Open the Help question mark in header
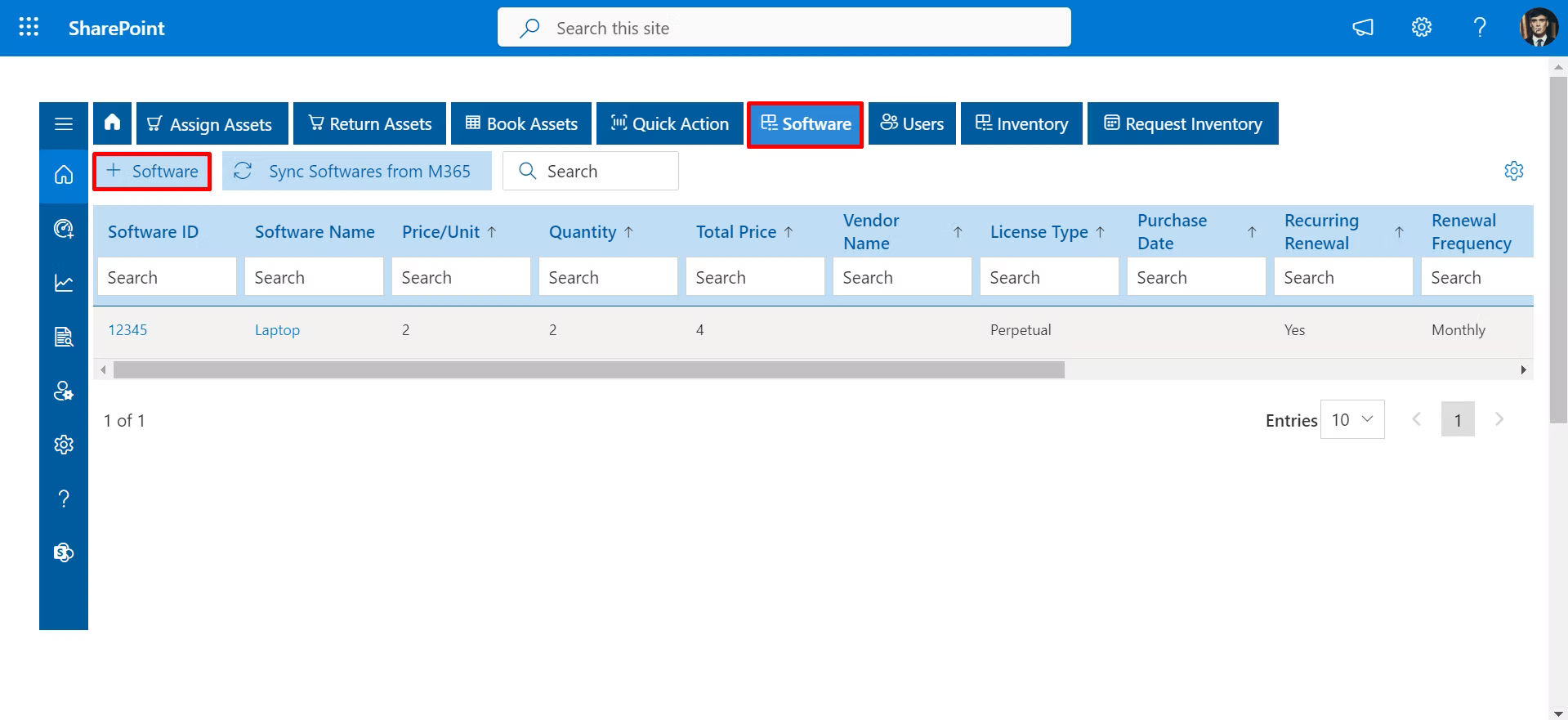 tap(1480, 28)
